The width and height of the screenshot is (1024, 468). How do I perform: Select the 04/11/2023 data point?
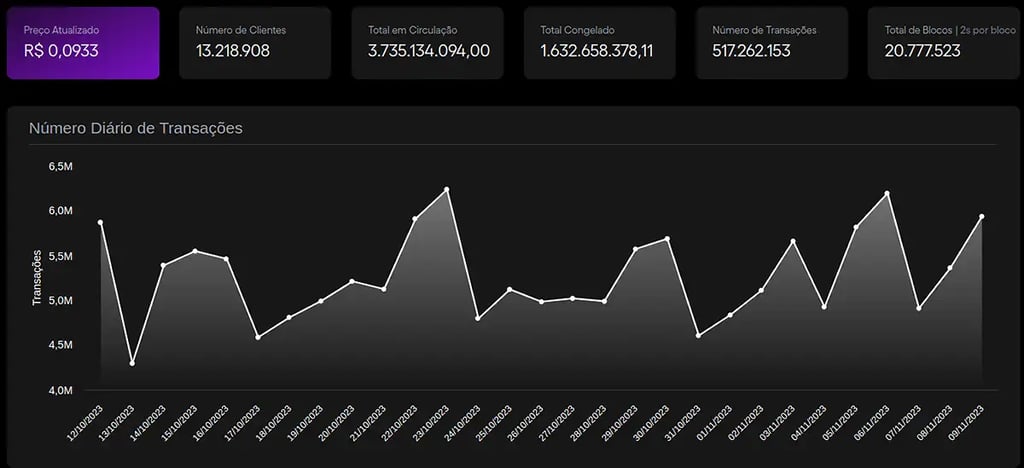pyautogui.click(x=824, y=307)
